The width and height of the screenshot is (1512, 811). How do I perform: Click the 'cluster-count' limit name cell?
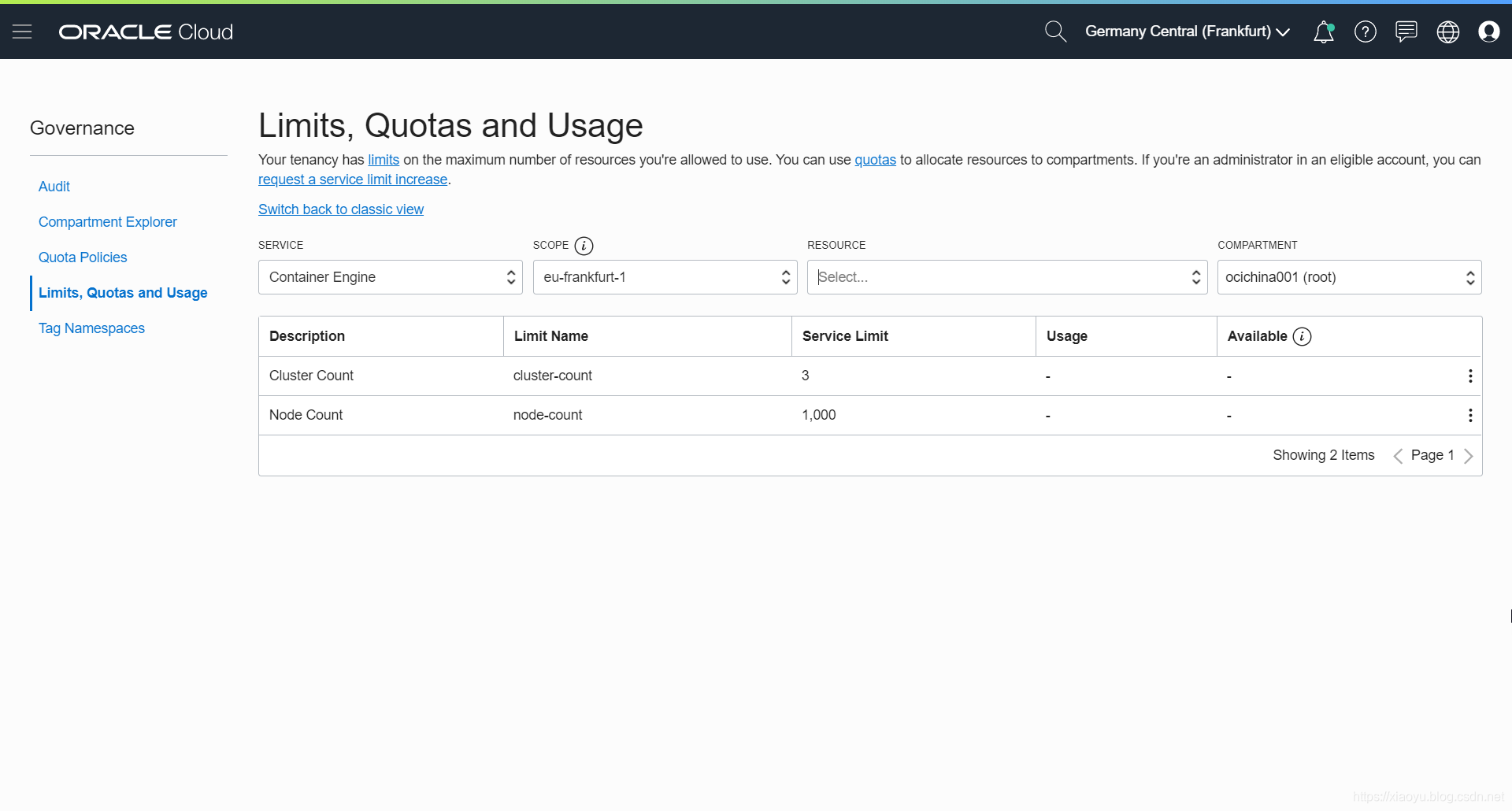553,376
